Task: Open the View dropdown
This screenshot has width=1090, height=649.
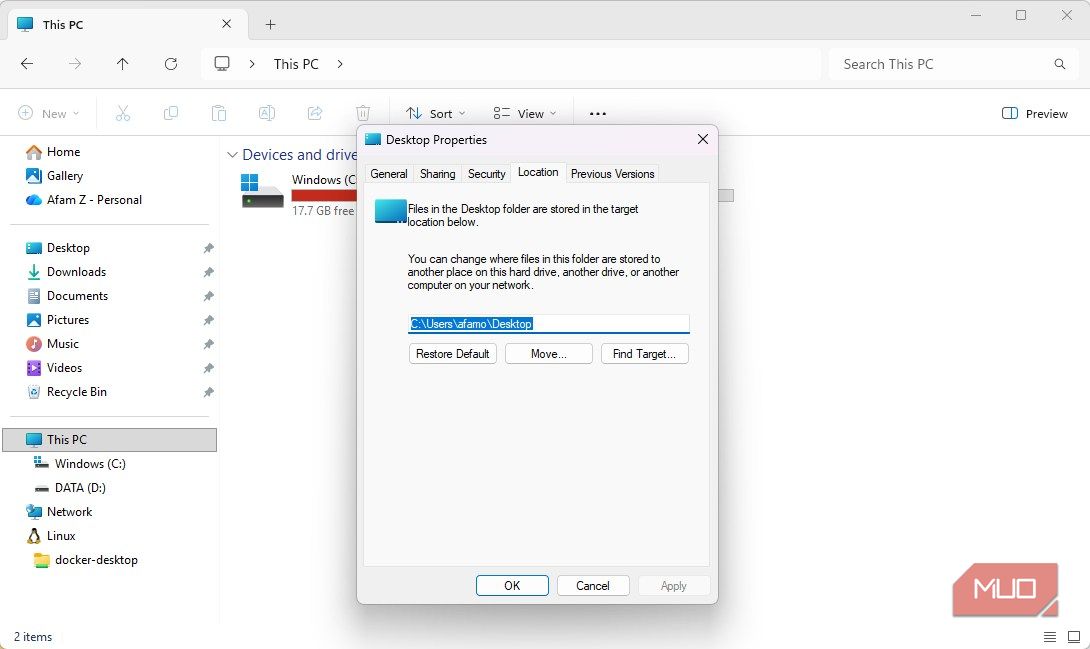Action: click(x=525, y=113)
